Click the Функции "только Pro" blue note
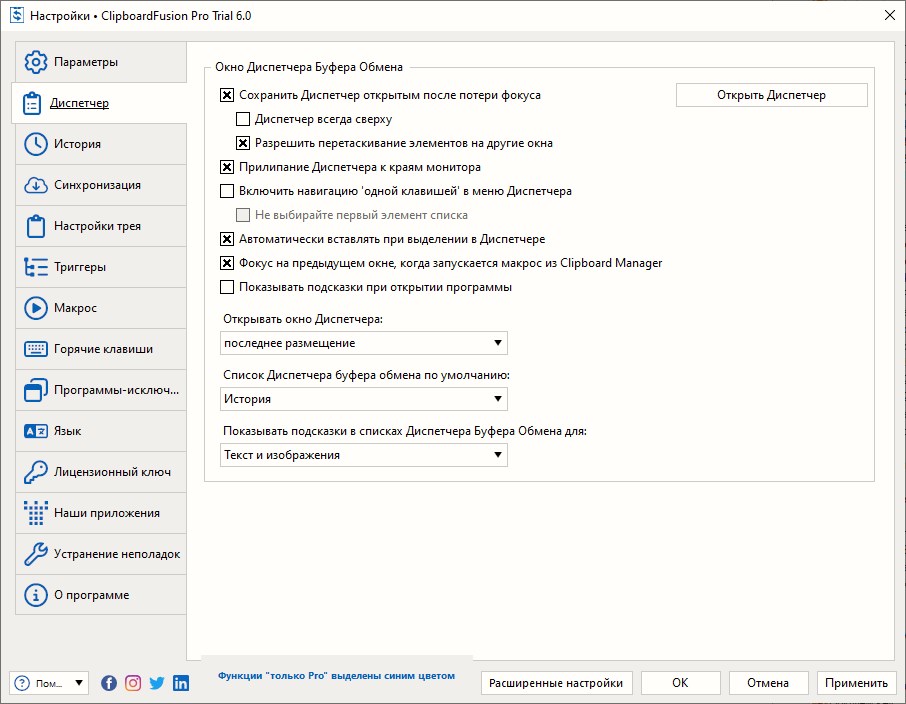The height and width of the screenshot is (704, 906). coord(336,676)
